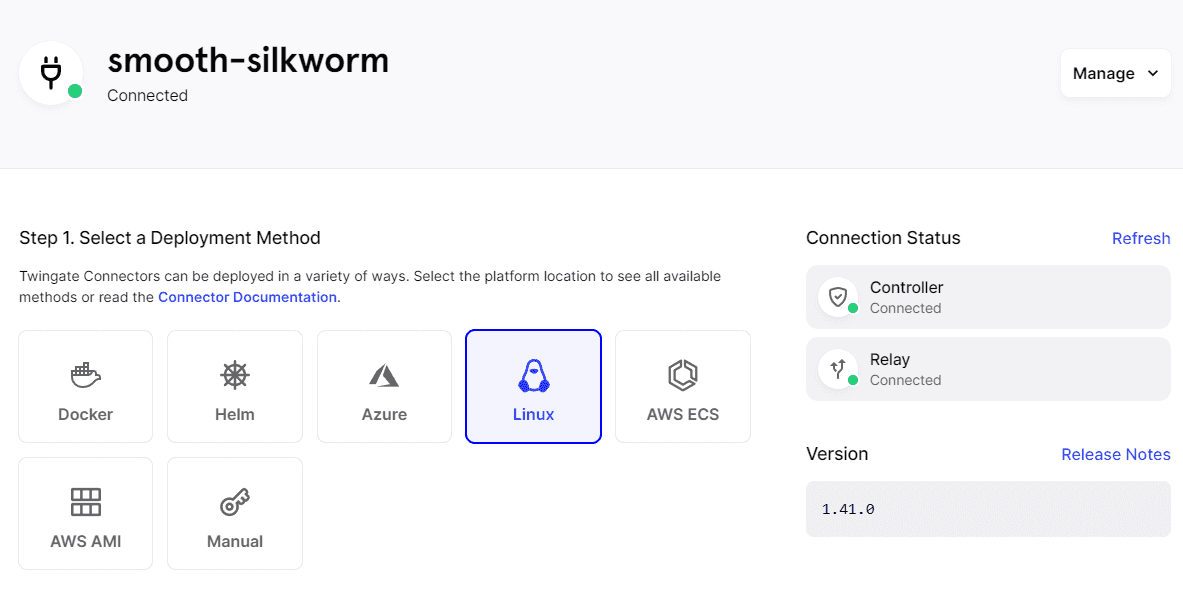This screenshot has height=591, width=1183.
Task: Refresh the connection status
Action: coord(1141,238)
